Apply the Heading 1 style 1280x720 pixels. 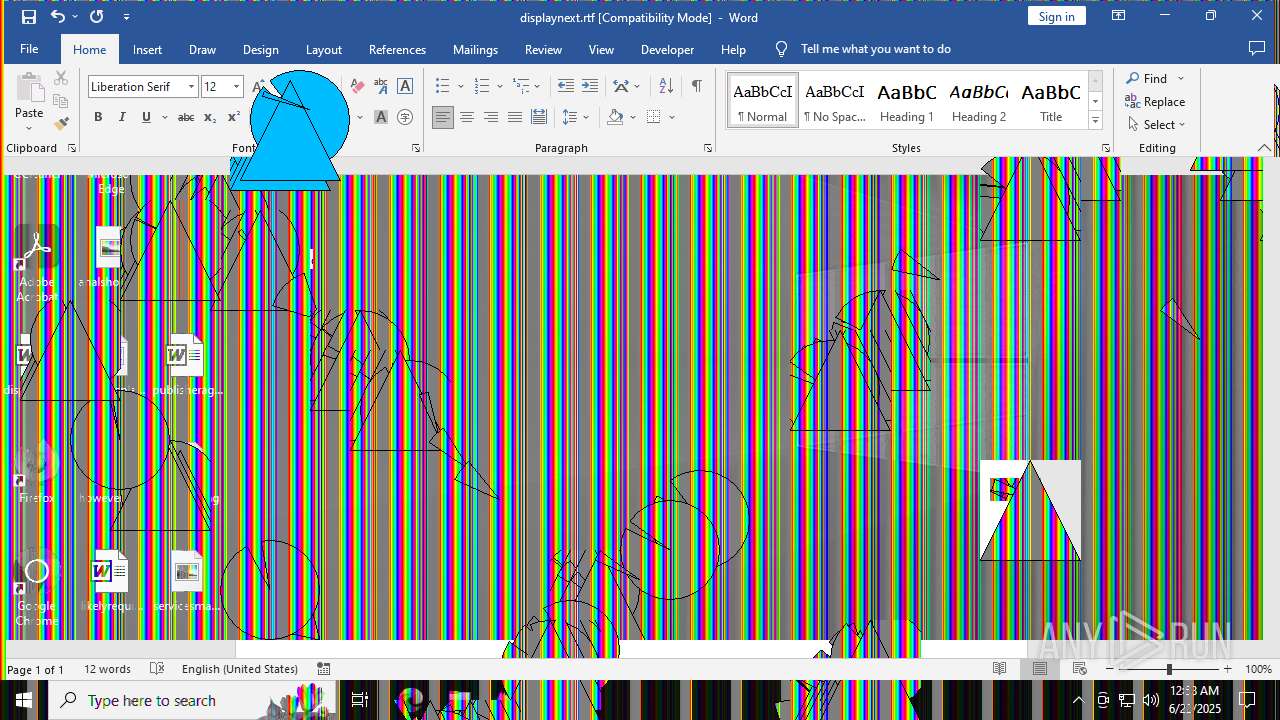click(x=907, y=101)
